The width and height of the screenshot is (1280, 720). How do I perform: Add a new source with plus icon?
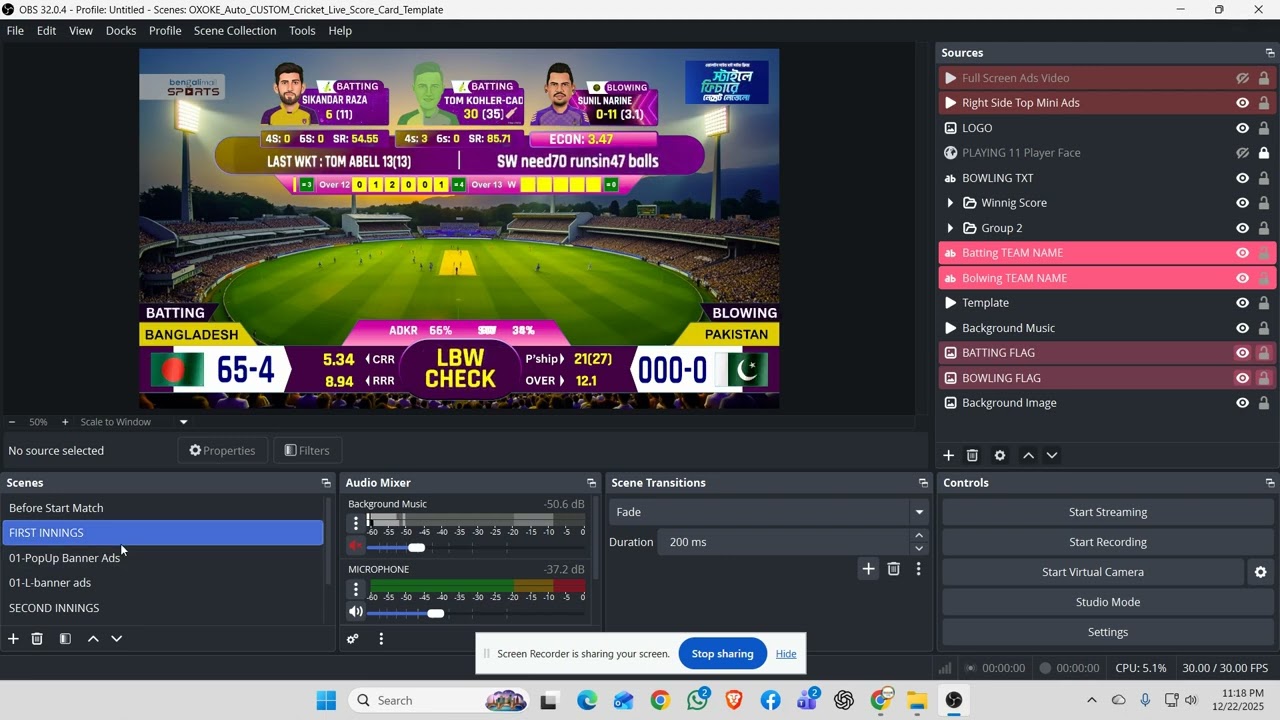click(x=948, y=455)
